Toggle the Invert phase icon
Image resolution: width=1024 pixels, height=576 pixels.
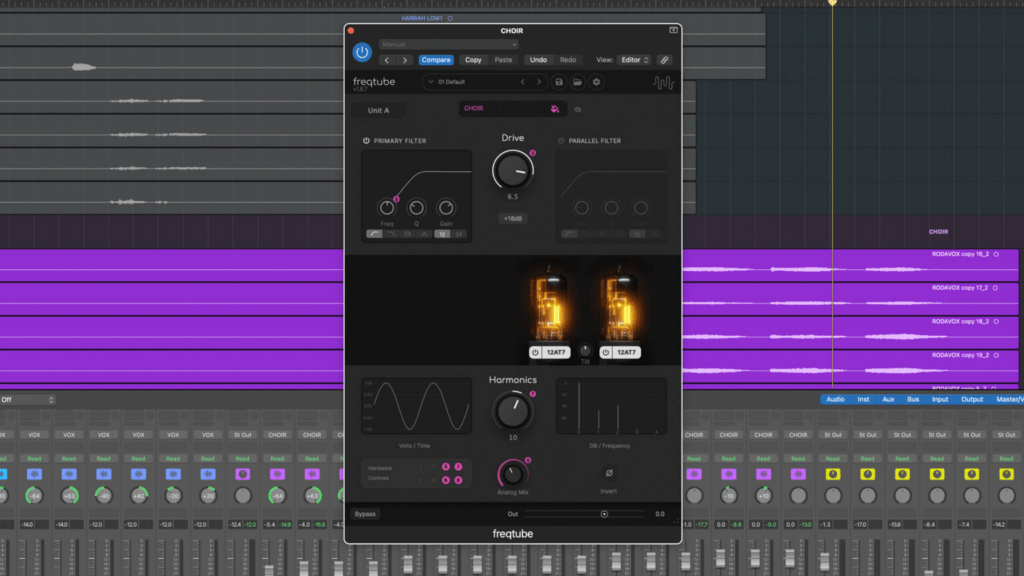609,473
